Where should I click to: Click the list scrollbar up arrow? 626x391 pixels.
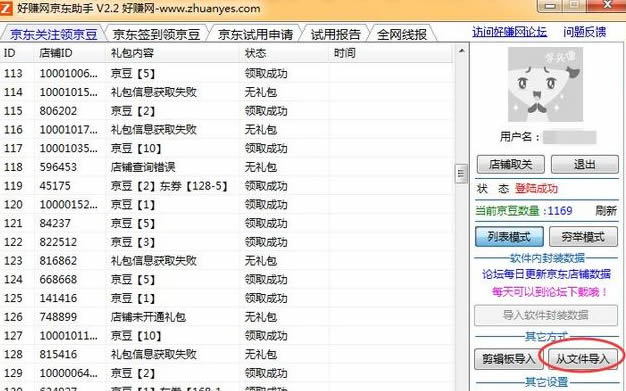coord(462,51)
